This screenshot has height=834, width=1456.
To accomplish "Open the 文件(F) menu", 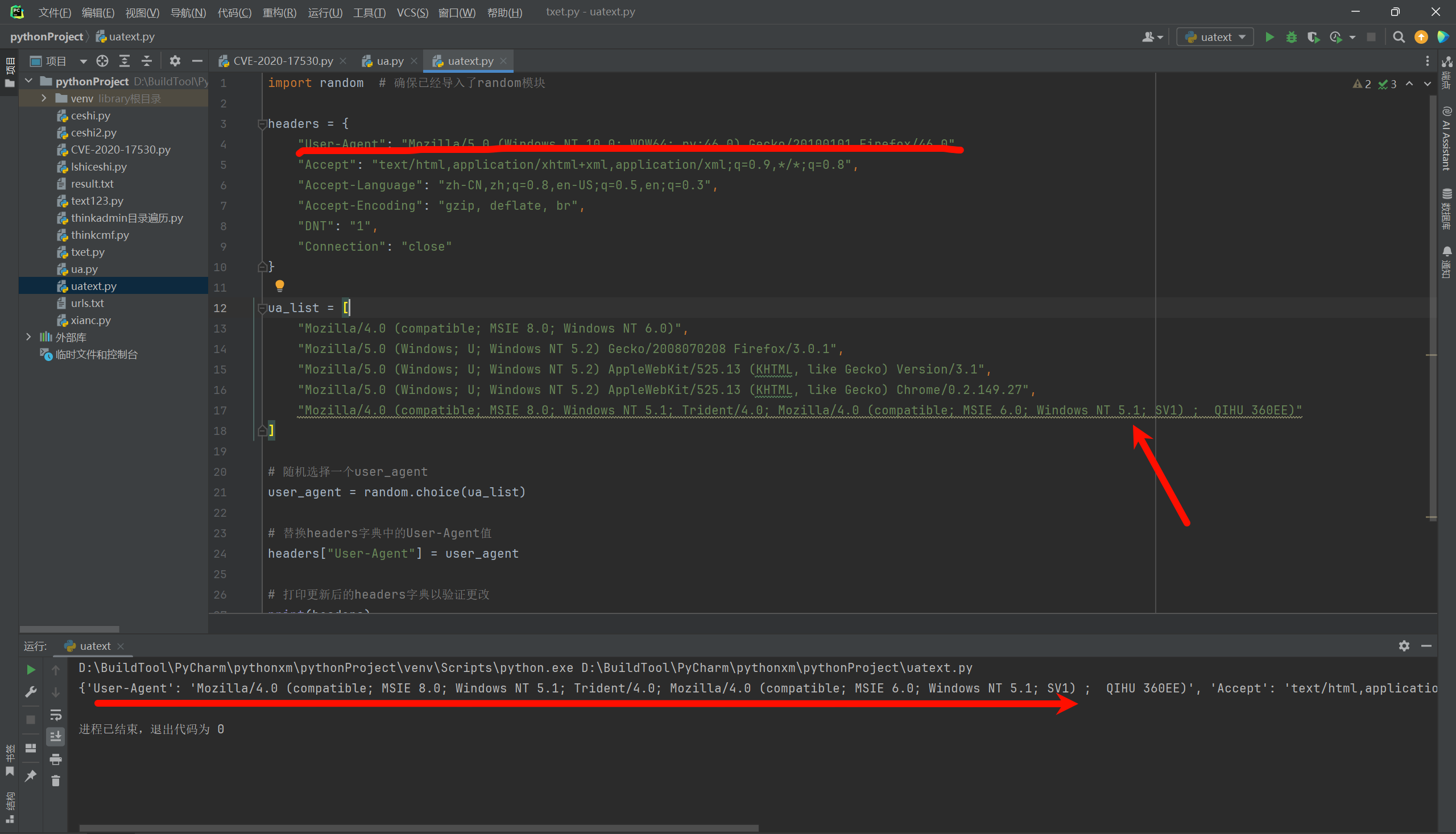I will [55, 12].
